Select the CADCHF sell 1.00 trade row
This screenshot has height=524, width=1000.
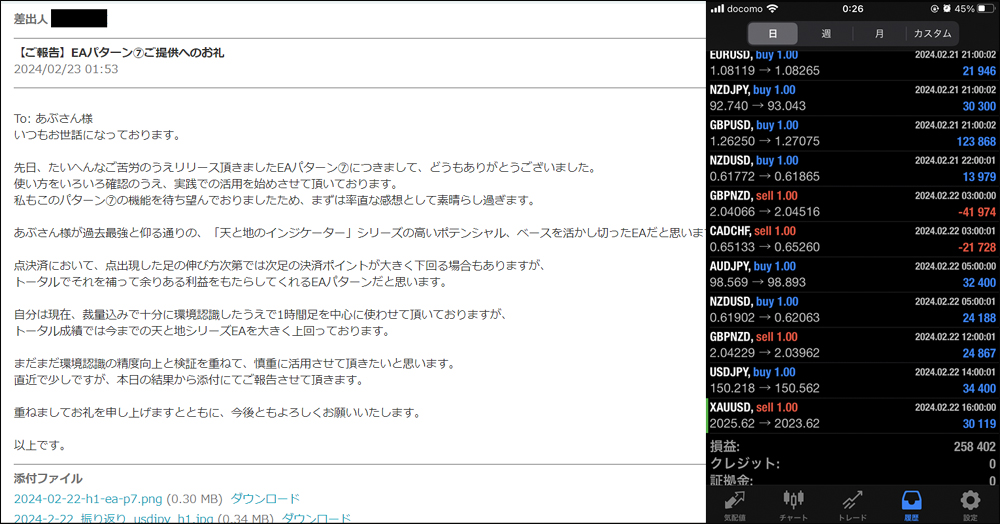tap(853, 238)
